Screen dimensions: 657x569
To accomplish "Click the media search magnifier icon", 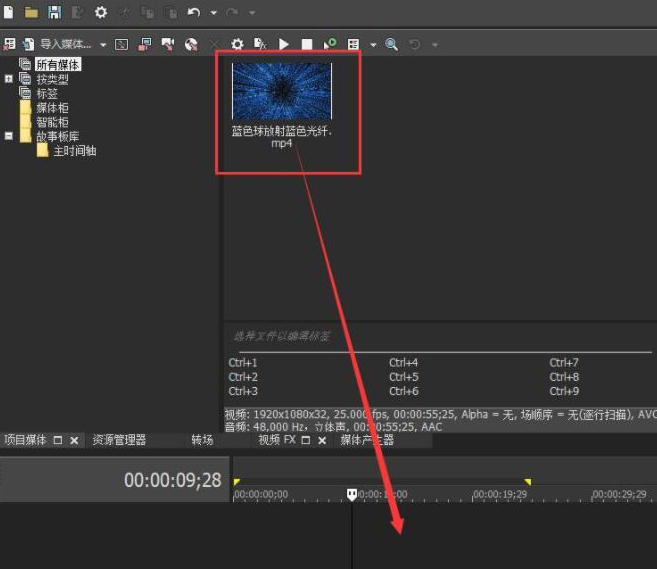I will click(x=391, y=44).
